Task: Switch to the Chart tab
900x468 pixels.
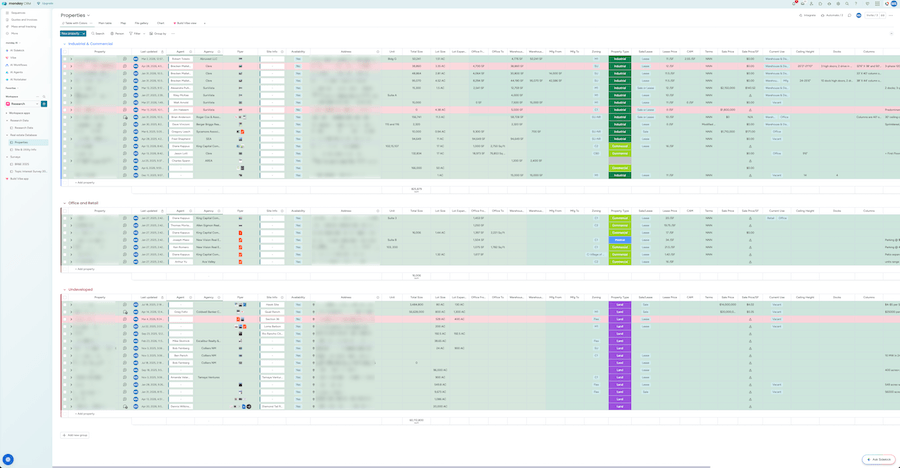Action: click(x=161, y=24)
